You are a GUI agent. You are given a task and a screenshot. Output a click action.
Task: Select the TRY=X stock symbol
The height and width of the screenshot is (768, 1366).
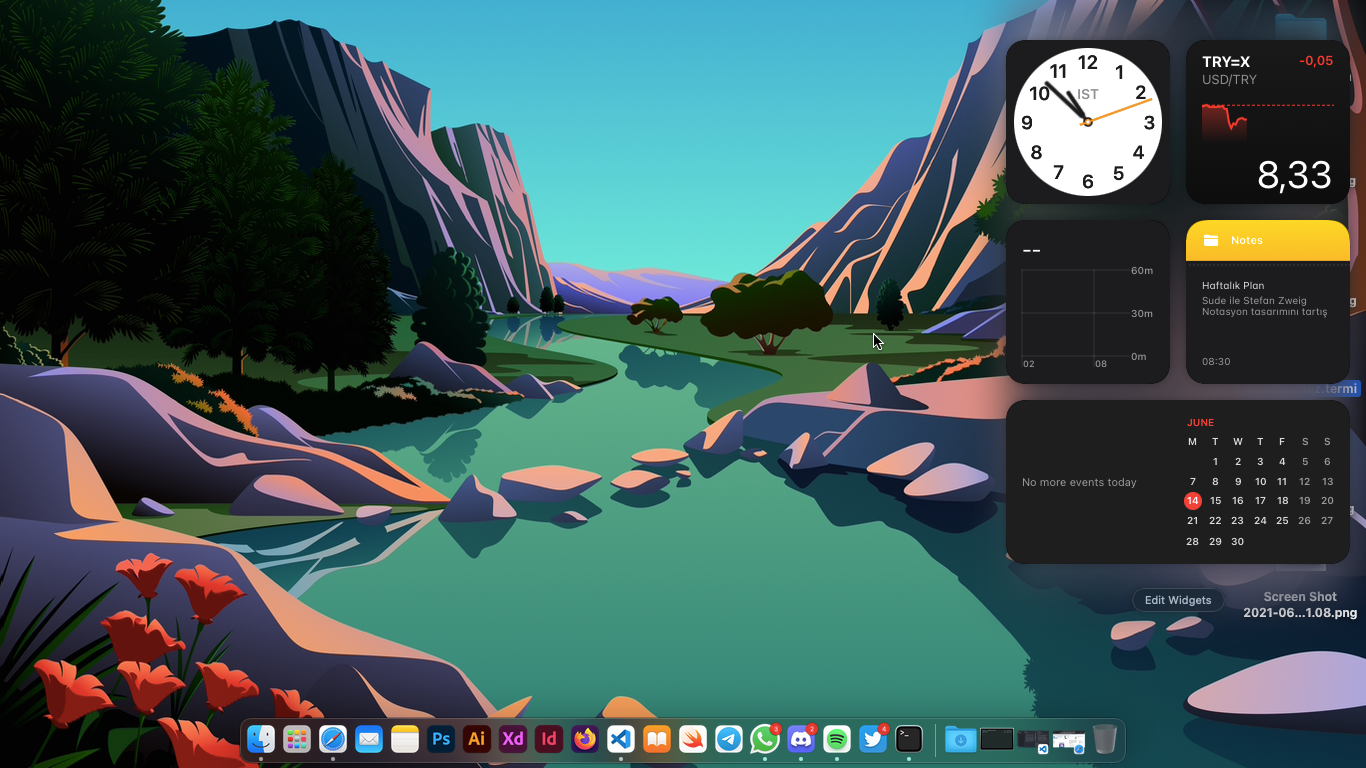(x=1226, y=62)
